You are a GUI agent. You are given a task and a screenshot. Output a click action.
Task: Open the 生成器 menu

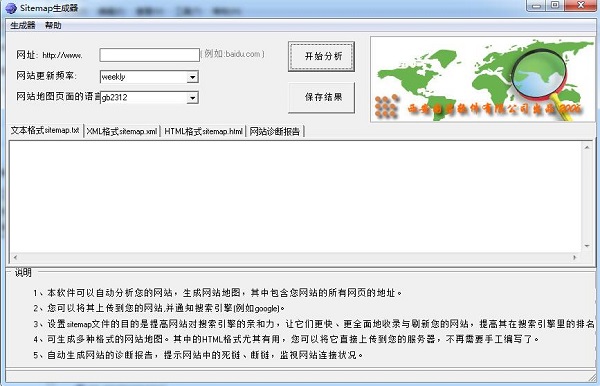point(23,25)
